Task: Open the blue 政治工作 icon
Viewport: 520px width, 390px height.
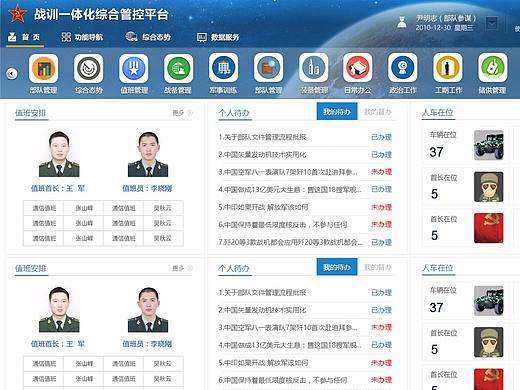Action: pos(403,68)
